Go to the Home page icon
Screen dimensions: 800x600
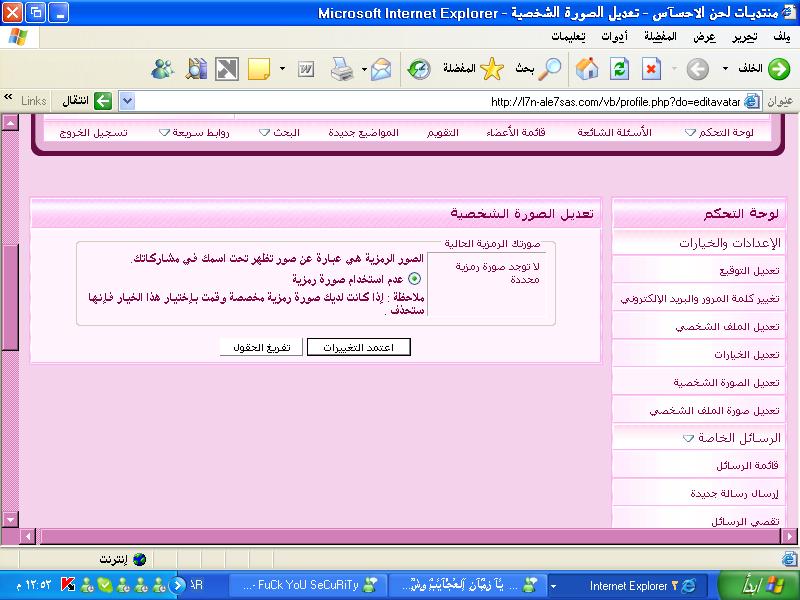pyautogui.click(x=588, y=69)
